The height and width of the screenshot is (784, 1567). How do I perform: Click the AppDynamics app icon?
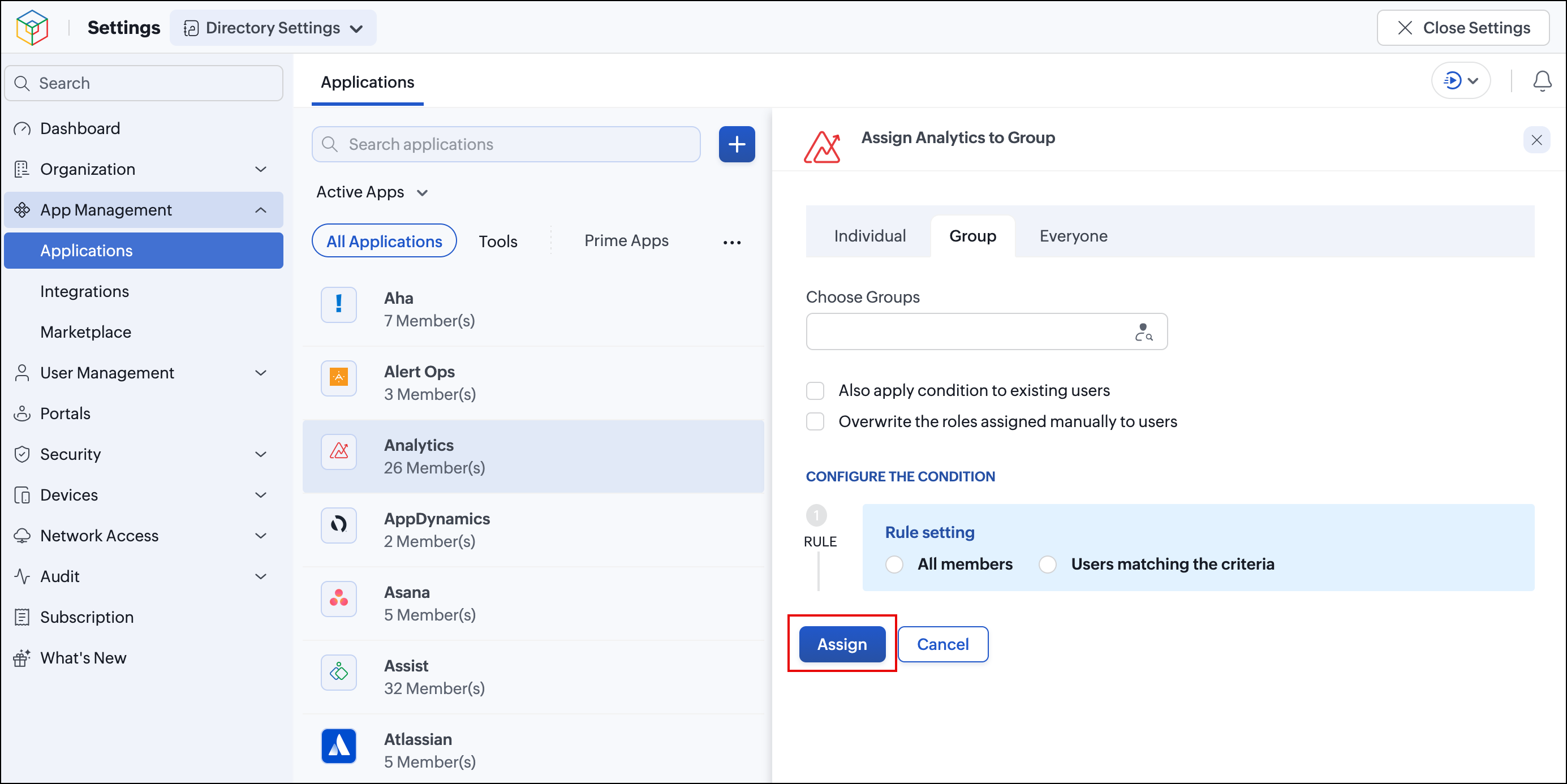(x=339, y=525)
